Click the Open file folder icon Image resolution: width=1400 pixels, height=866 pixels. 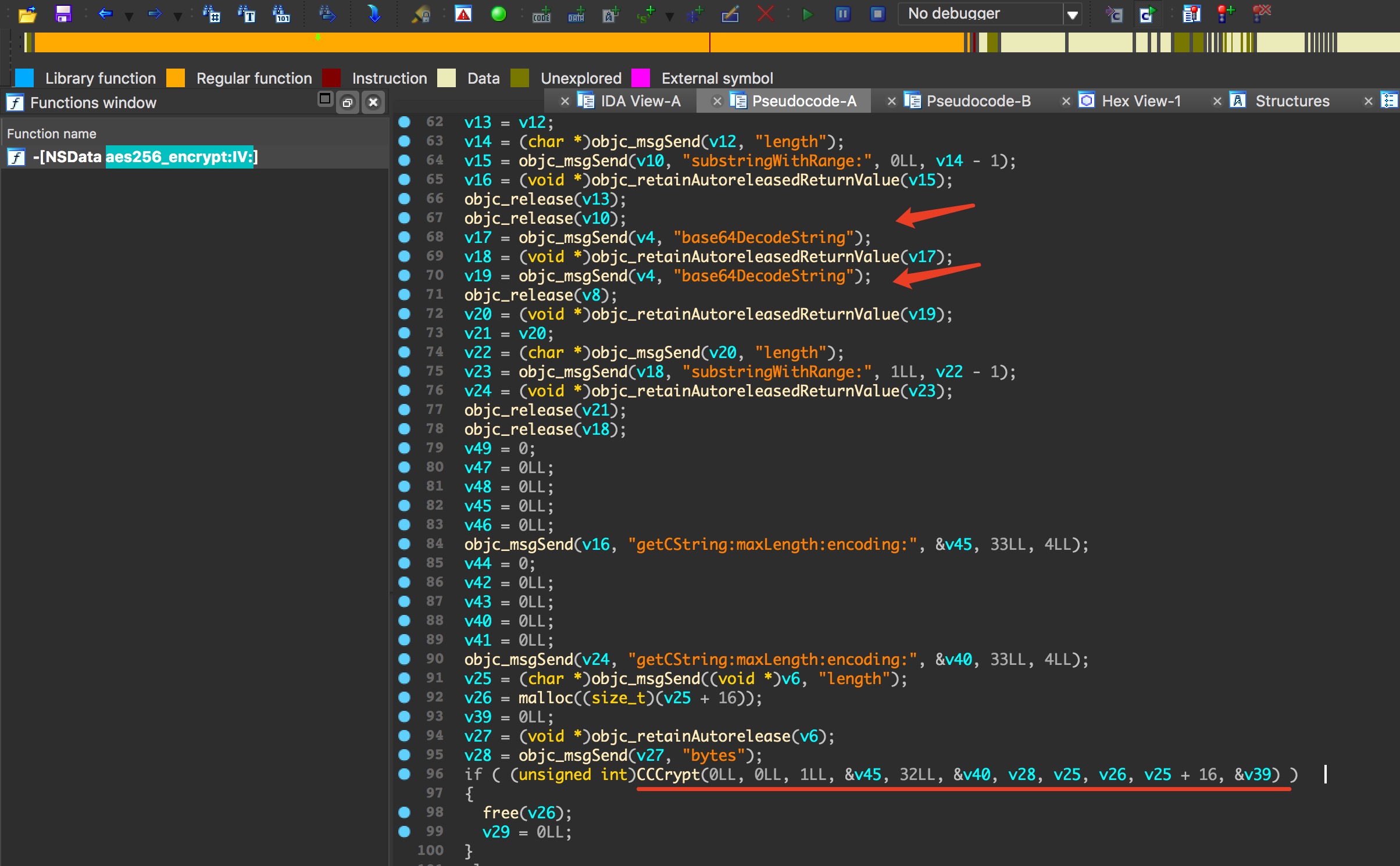27,14
